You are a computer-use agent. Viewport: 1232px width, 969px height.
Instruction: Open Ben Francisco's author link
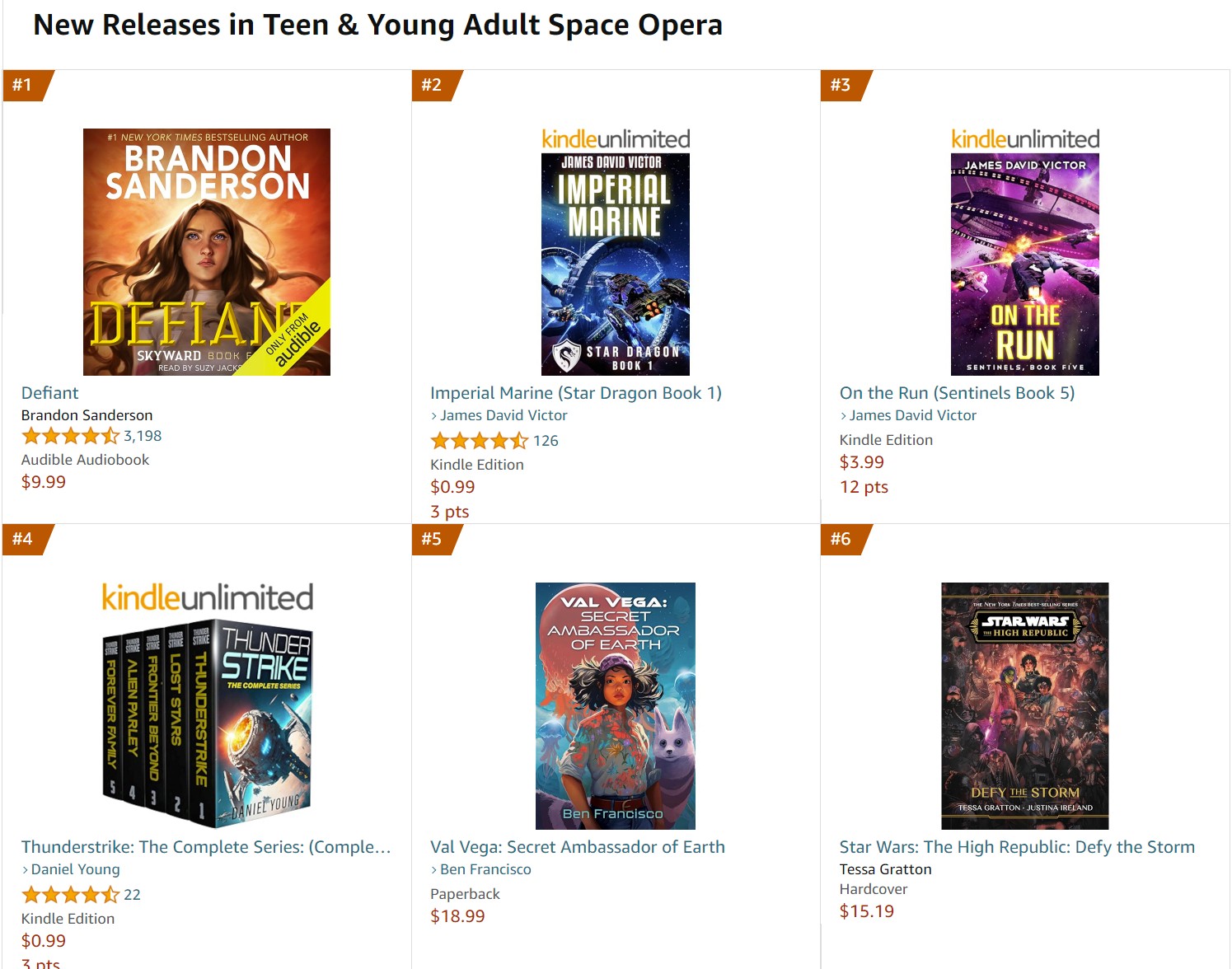485,869
